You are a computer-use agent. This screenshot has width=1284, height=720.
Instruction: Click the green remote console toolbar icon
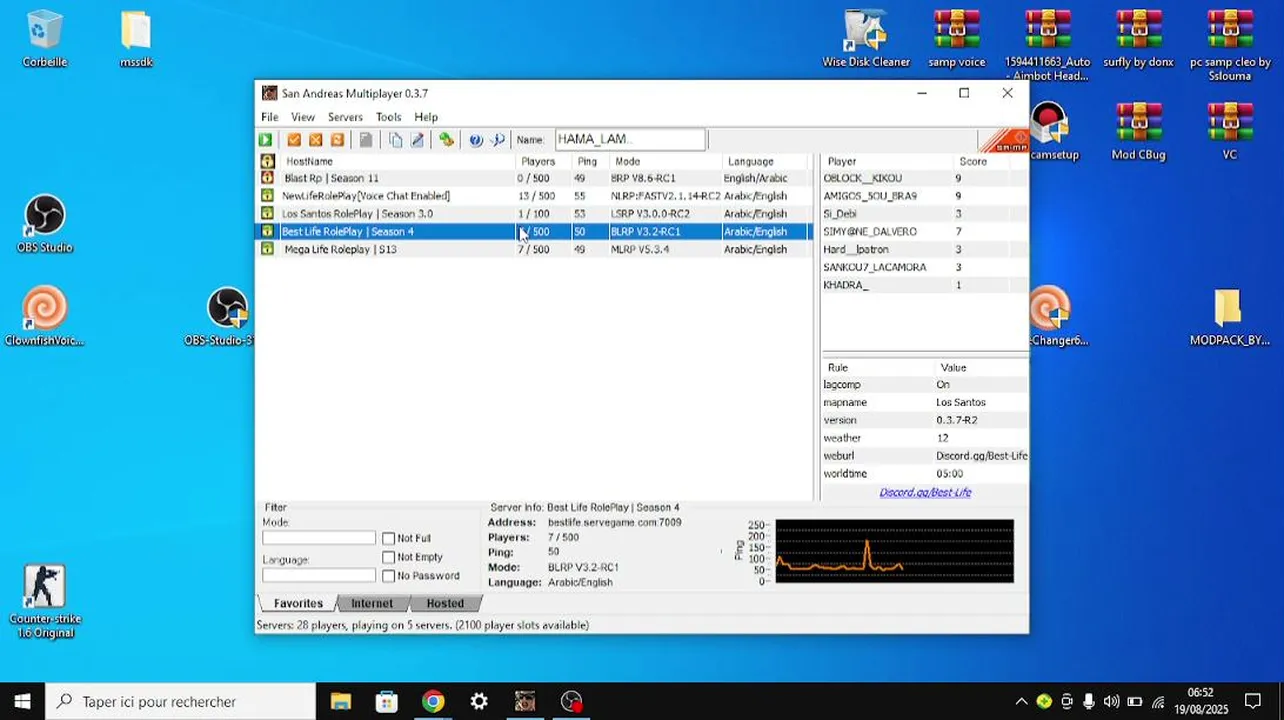click(x=446, y=140)
